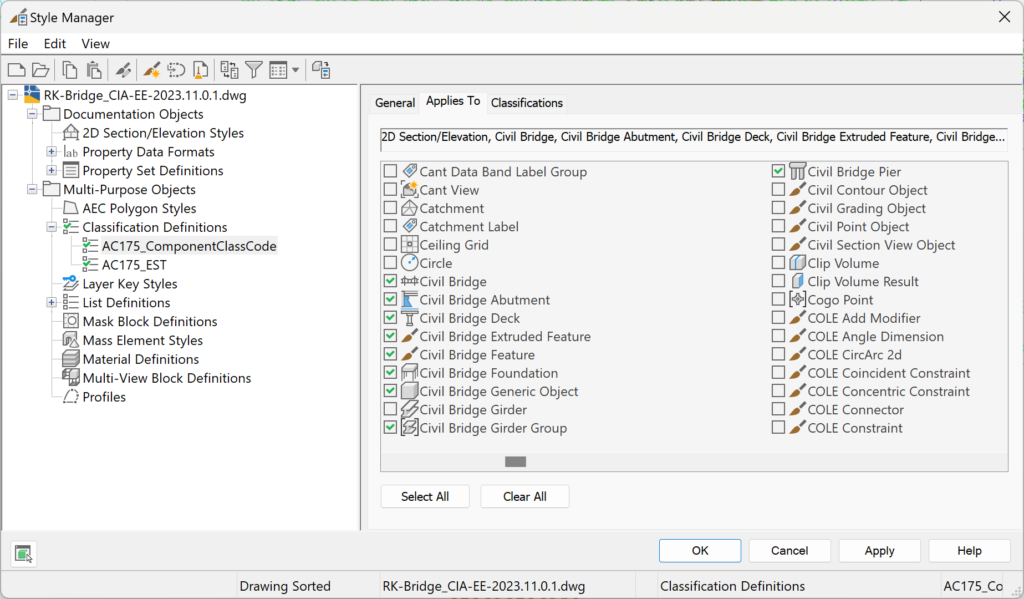Click the Inline Edit Toggle toolbar icon
This screenshot has height=599, width=1024.
(x=321, y=70)
